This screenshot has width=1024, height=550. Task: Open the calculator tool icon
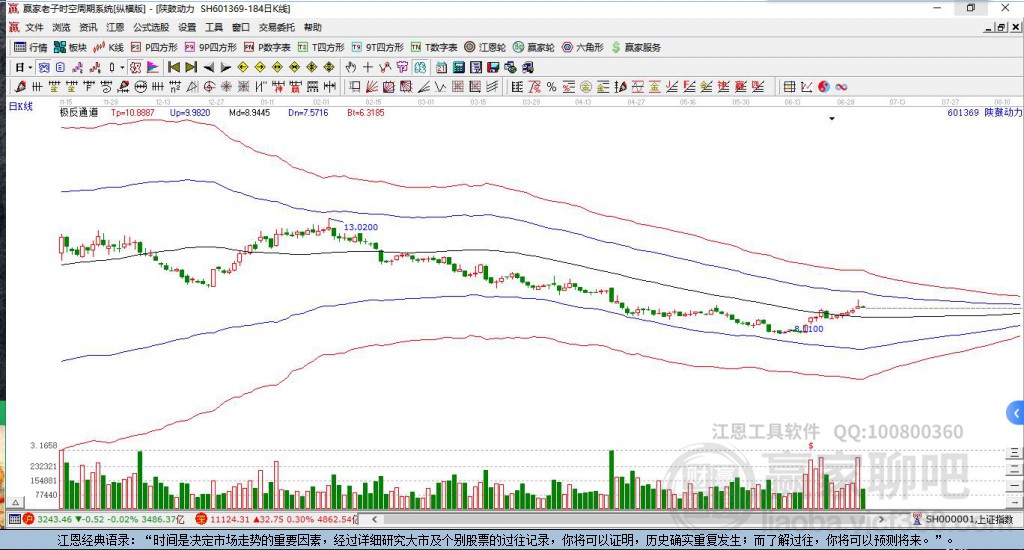pos(458,67)
